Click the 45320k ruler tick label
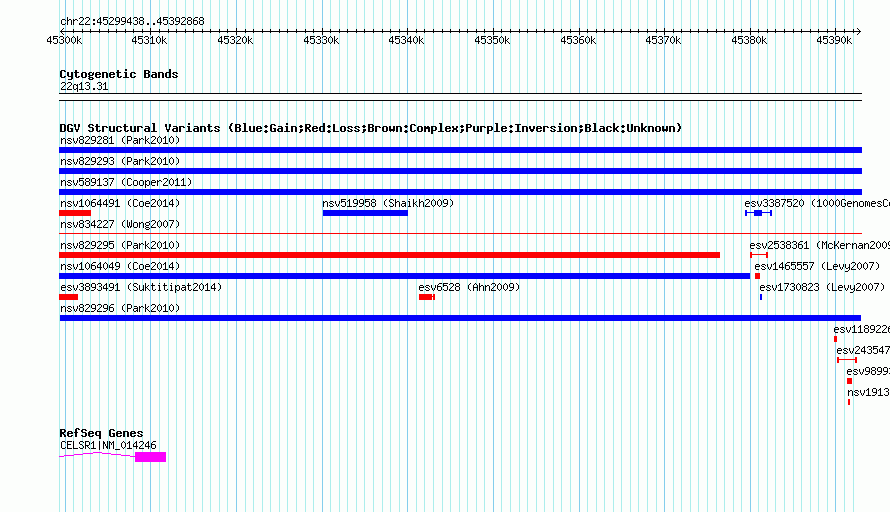This screenshot has width=890, height=512. [x=235, y=40]
